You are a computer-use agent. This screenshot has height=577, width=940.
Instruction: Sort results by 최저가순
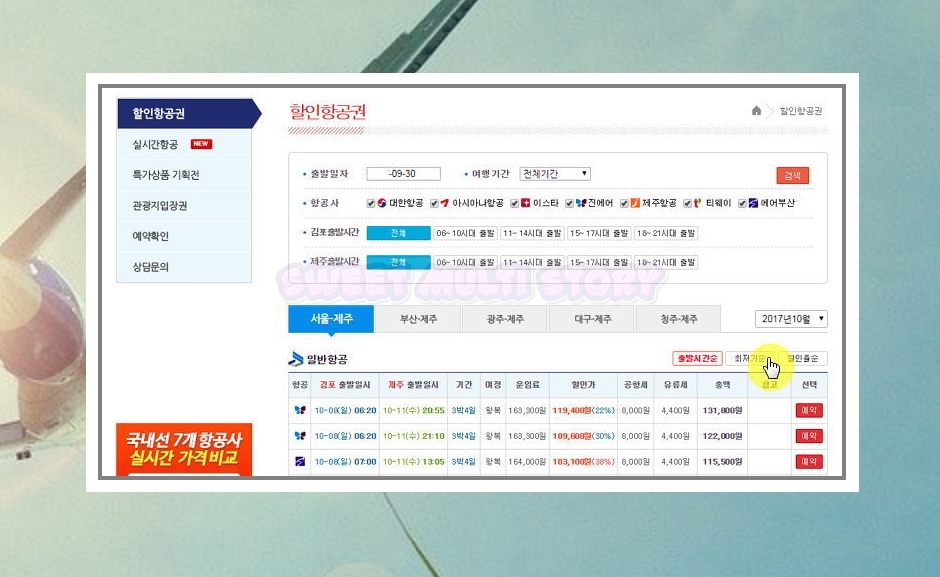pyautogui.click(x=749, y=359)
